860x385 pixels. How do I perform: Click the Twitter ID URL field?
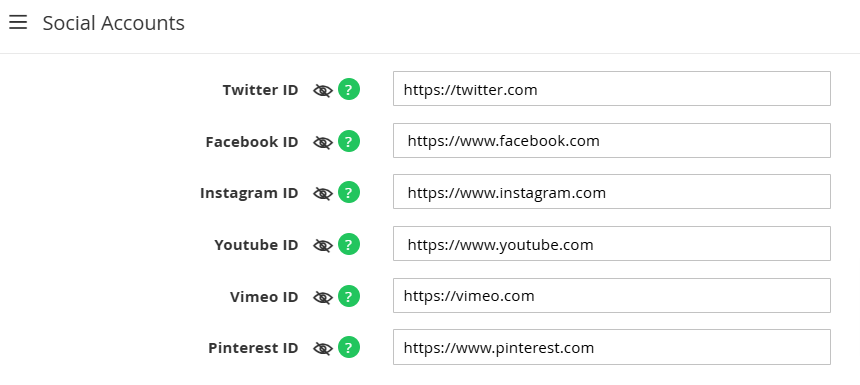pyautogui.click(x=612, y=88)
